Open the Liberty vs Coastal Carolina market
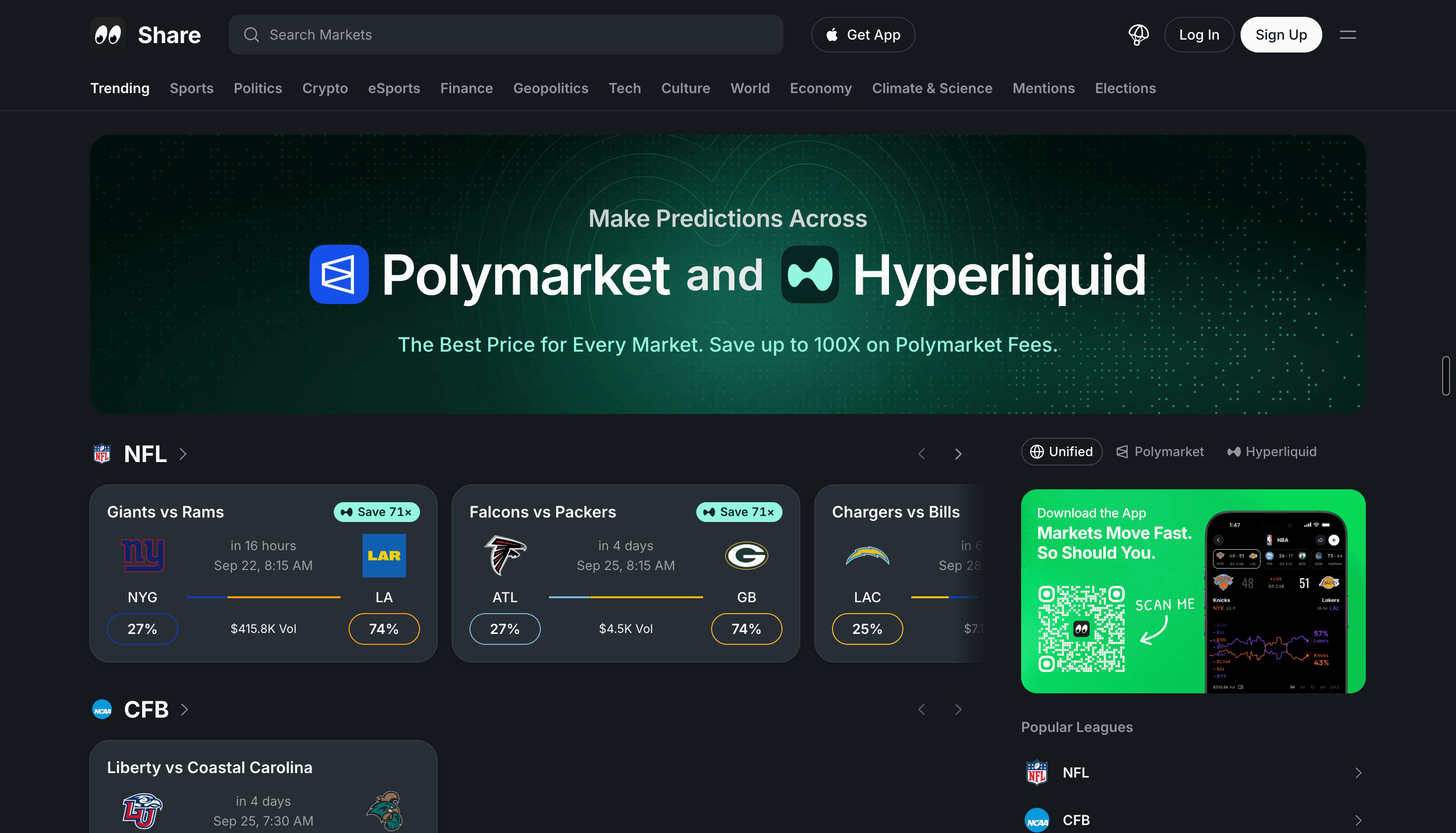1456x833 pixels. pyautogui.click(x=209, y=767)
